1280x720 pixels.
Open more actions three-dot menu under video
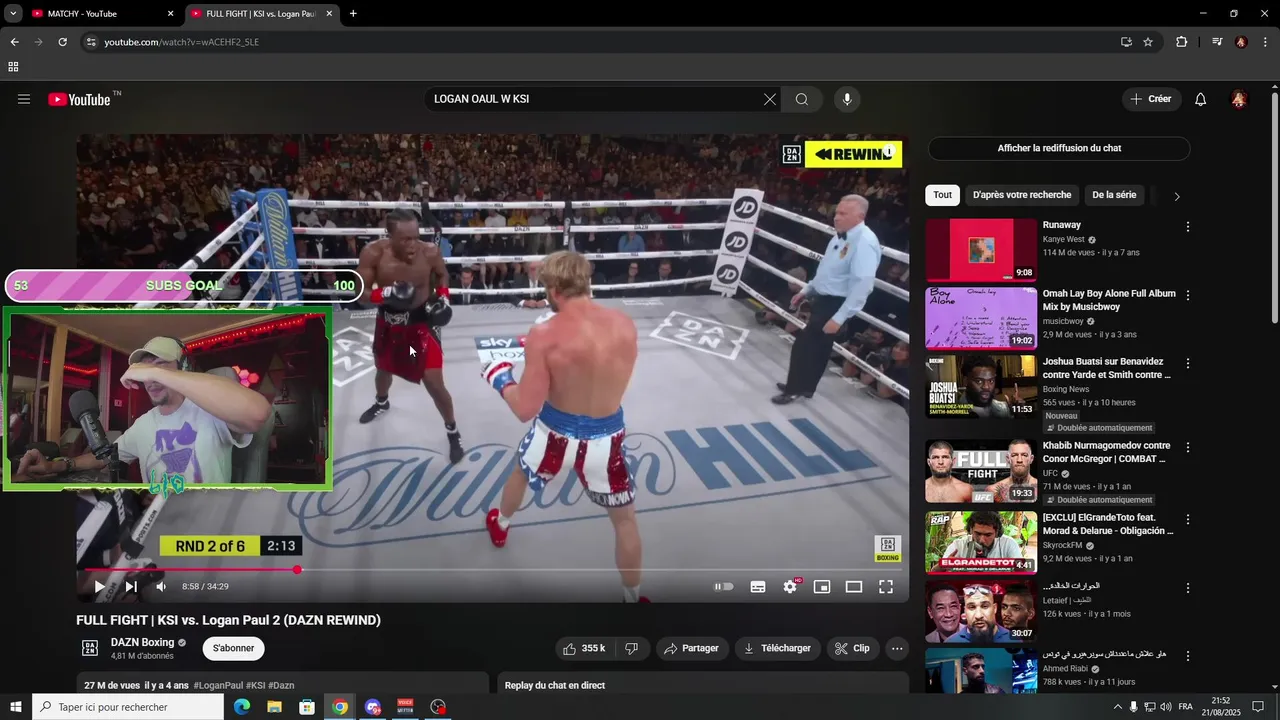(x=897, y=648)
